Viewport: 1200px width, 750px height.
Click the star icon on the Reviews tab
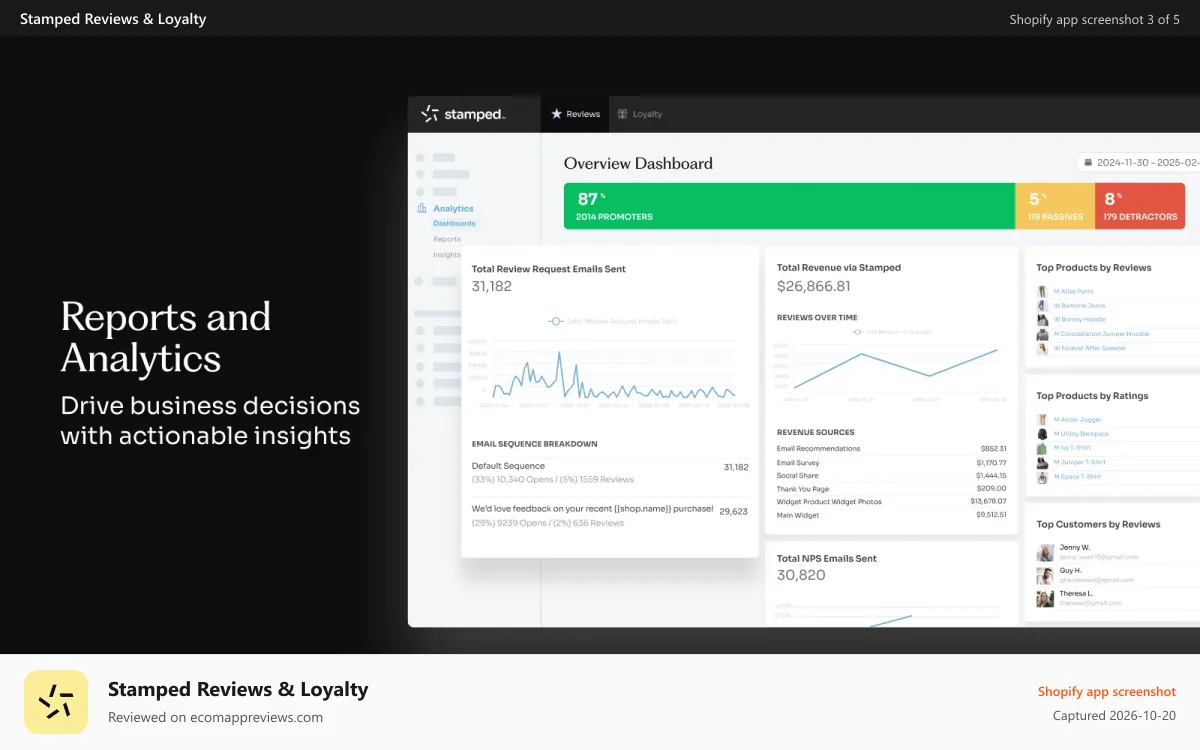pyautogui.click(x=557, y=114)
